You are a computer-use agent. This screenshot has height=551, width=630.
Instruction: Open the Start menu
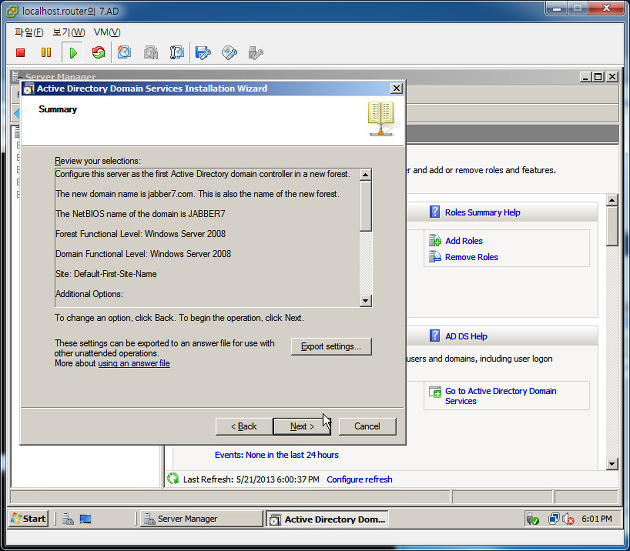click(29, 519)
